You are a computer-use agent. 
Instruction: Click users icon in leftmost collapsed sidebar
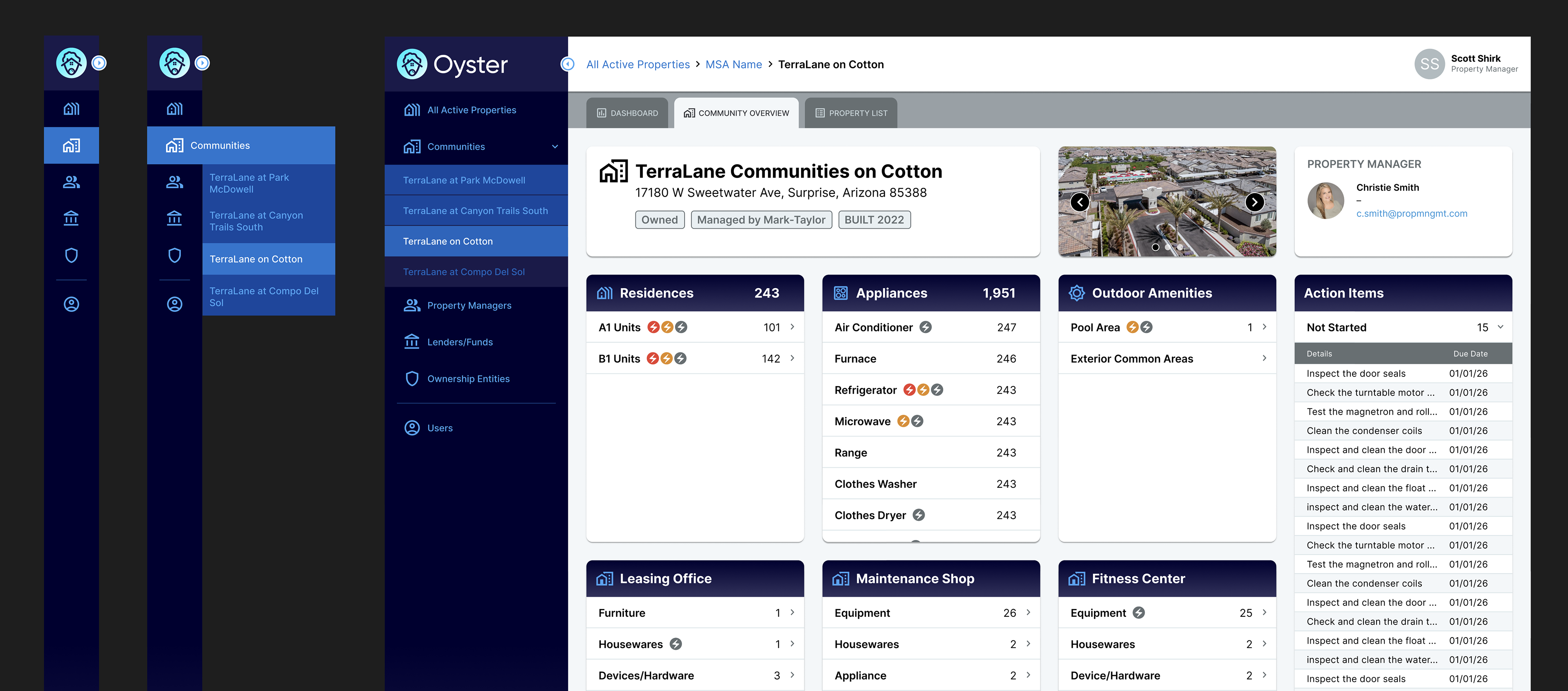click(x=71, y=304)
